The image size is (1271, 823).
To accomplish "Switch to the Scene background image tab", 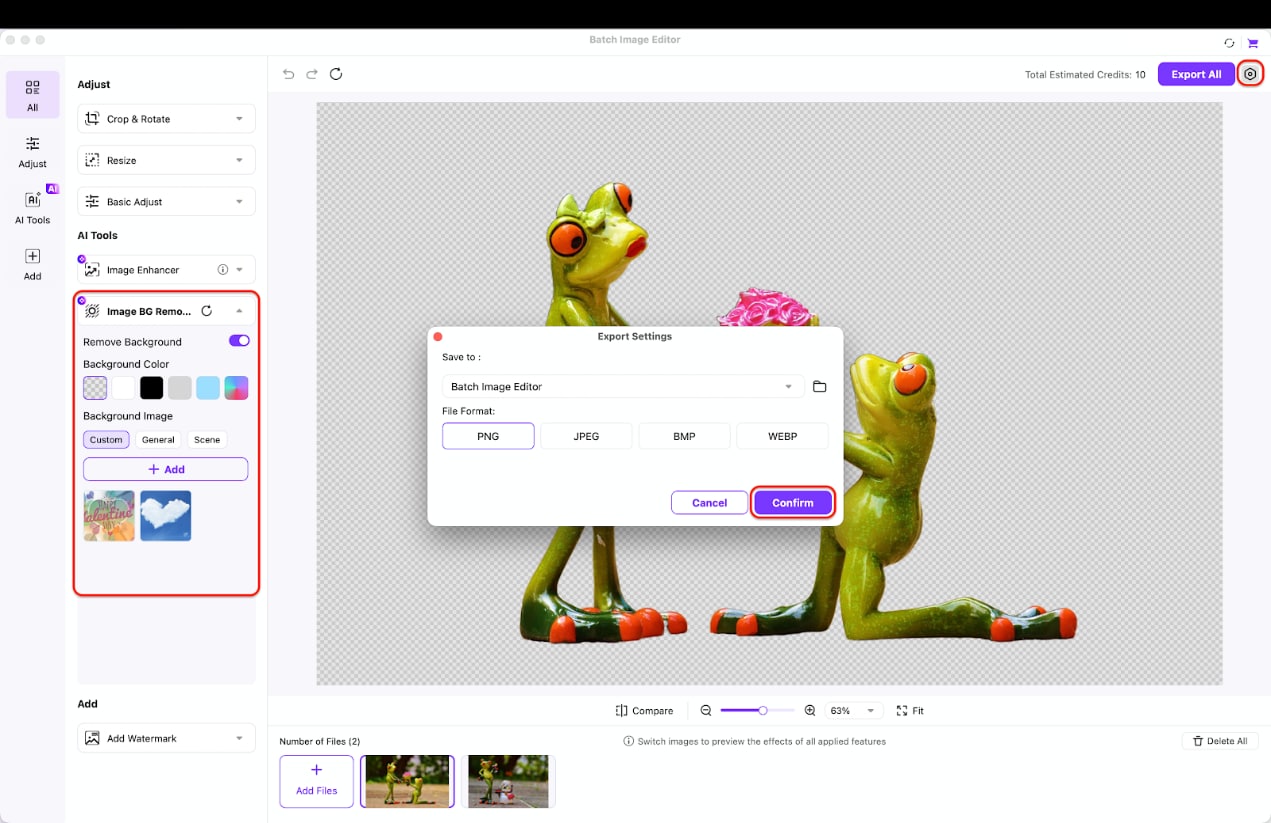I will 206,439.
